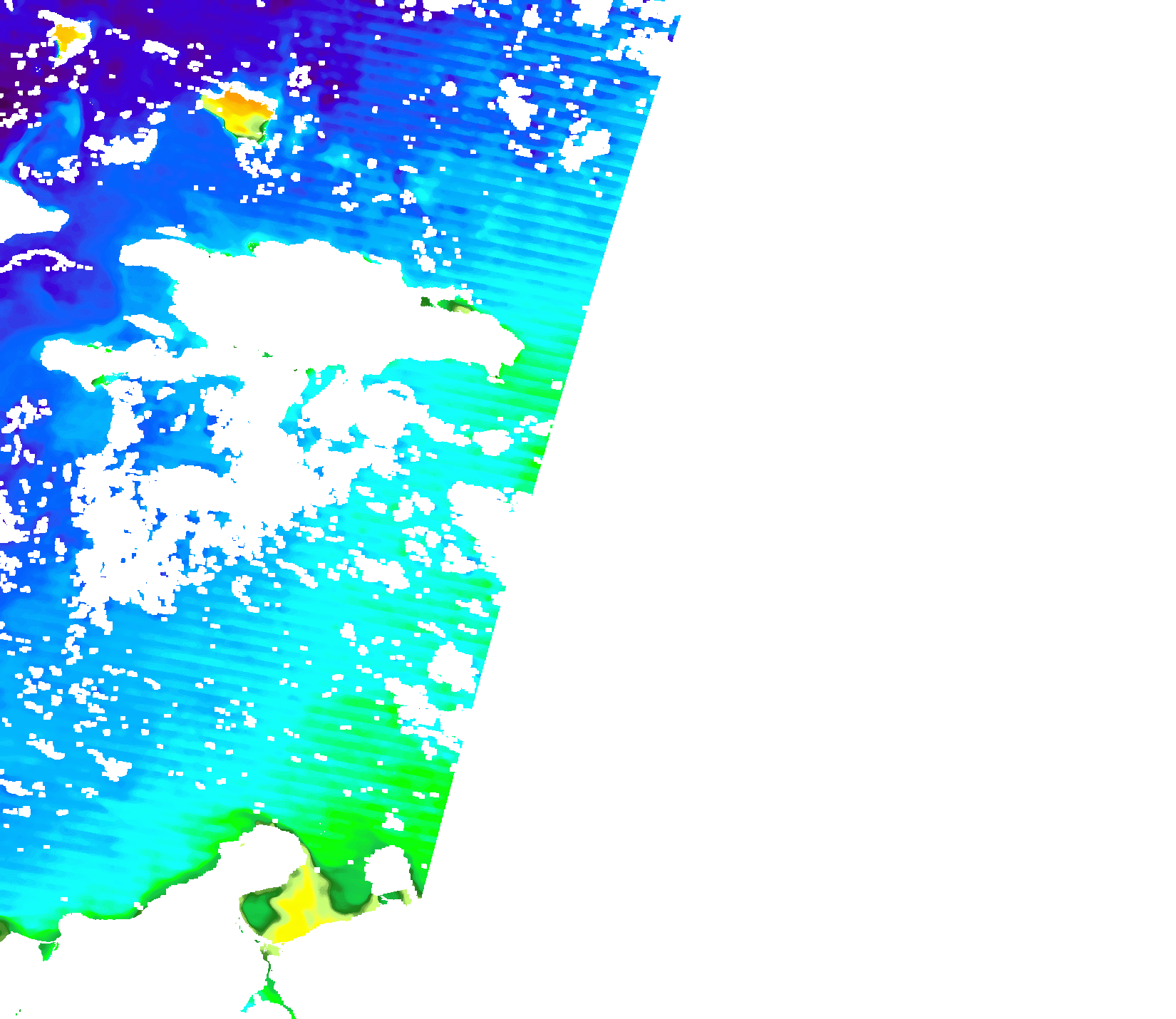Click the white blob near lower-right swath edge
The image size is (1176, 1019).
450,668
